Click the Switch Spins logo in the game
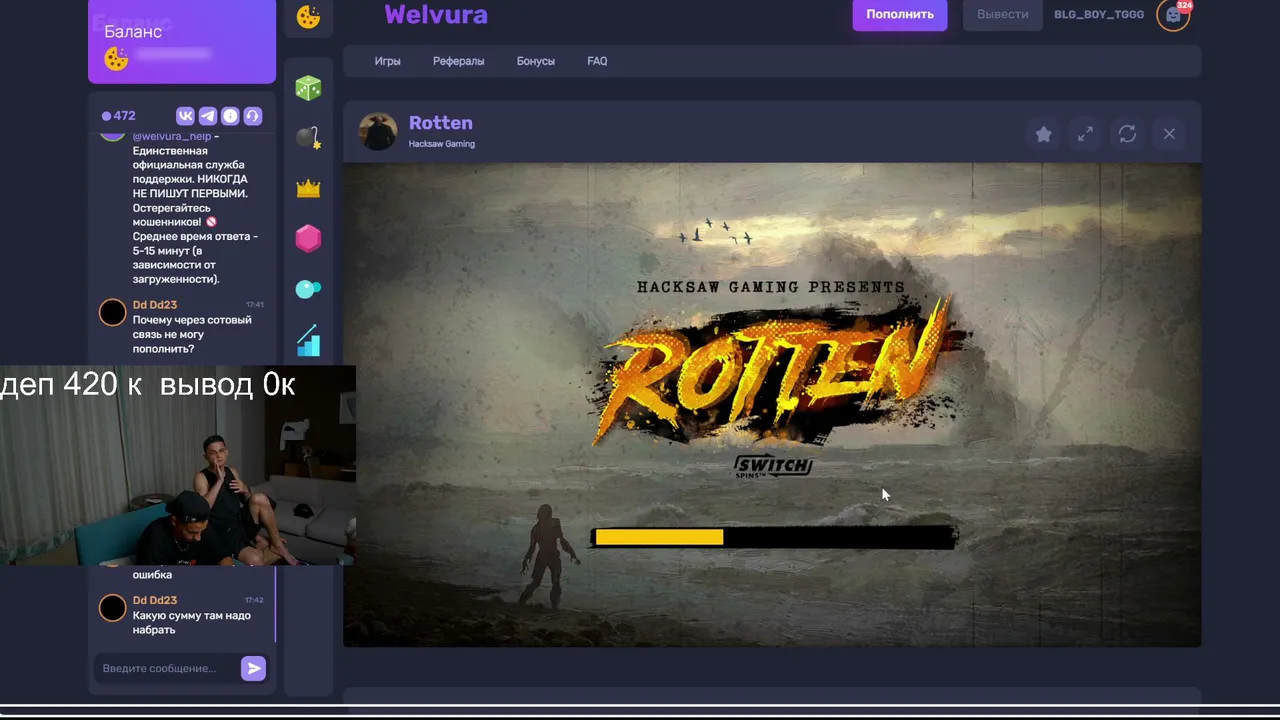Viewport: 1280px width, 720px height. pos(773,466)
